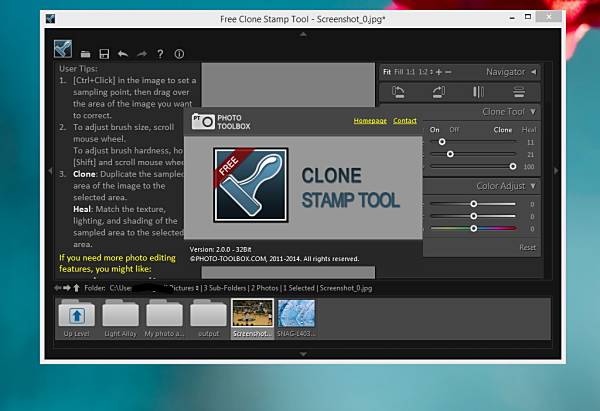
Task: Turn the Clone Tool On
Action: (x=435, y=130)
